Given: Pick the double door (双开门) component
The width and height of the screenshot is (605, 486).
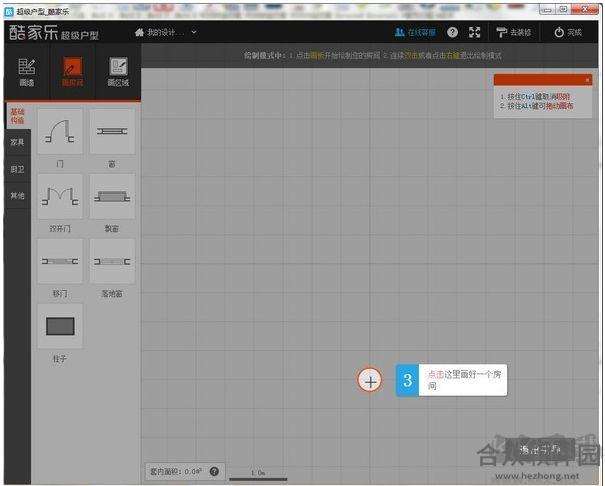Looking at the screenshot, I should pos(60,196).
